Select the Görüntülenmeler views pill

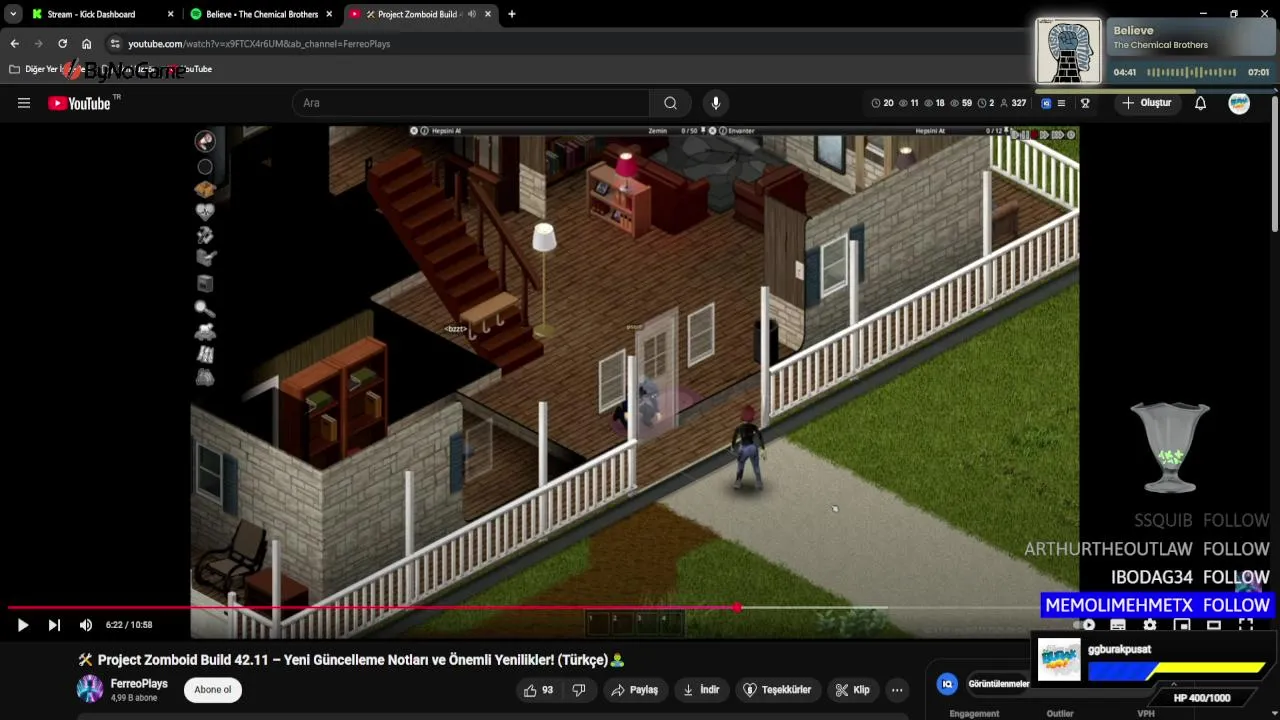(x=999, y=684)
